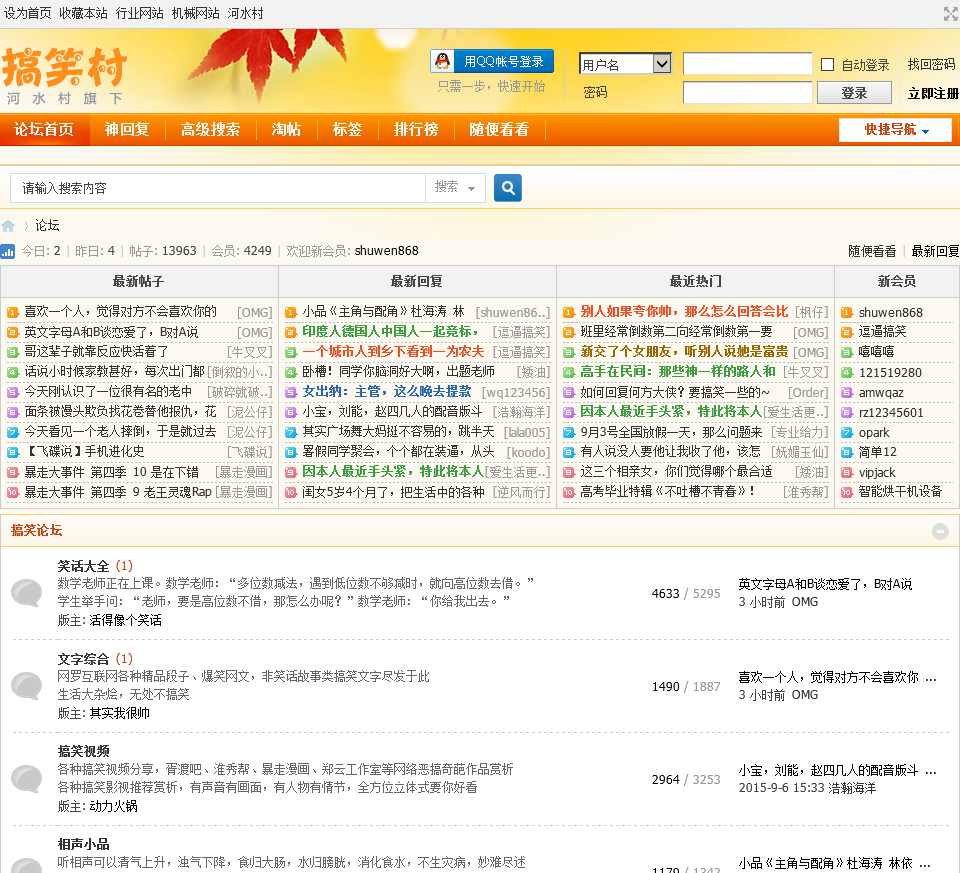The height and width of the screenshot is (873, 960).
Task: Expand the 快捷导航 menu
Action: coord(896,130)
